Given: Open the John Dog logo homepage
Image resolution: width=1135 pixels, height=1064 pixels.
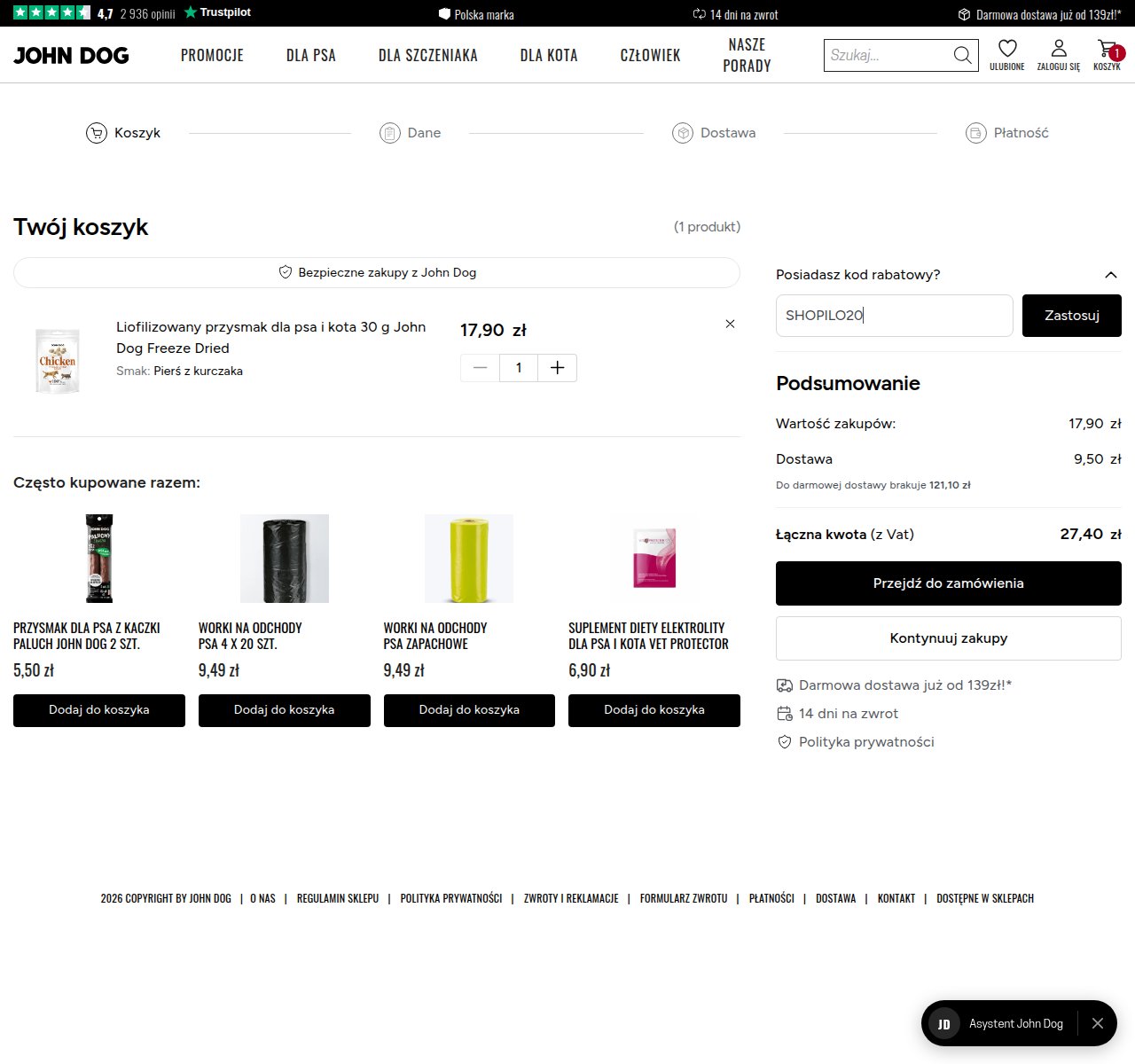Looking at the screenshot, I should pos(71,55).
